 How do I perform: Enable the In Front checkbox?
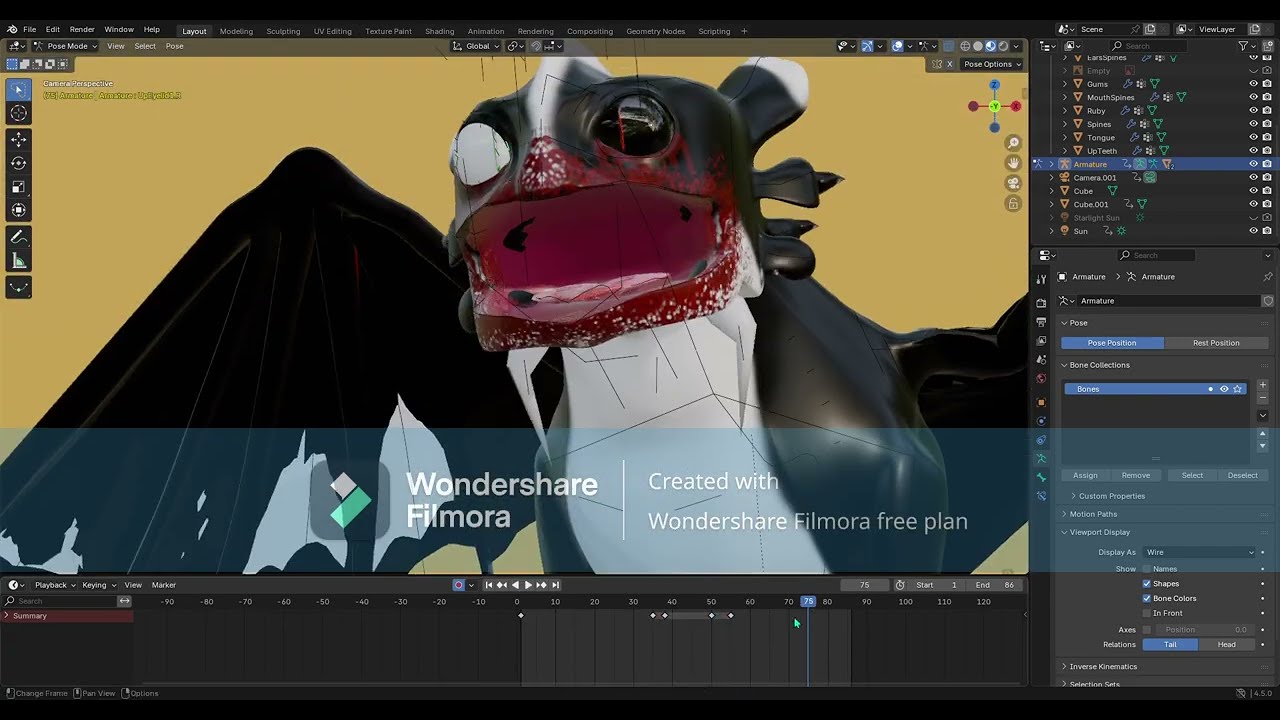pos(1147,613)
